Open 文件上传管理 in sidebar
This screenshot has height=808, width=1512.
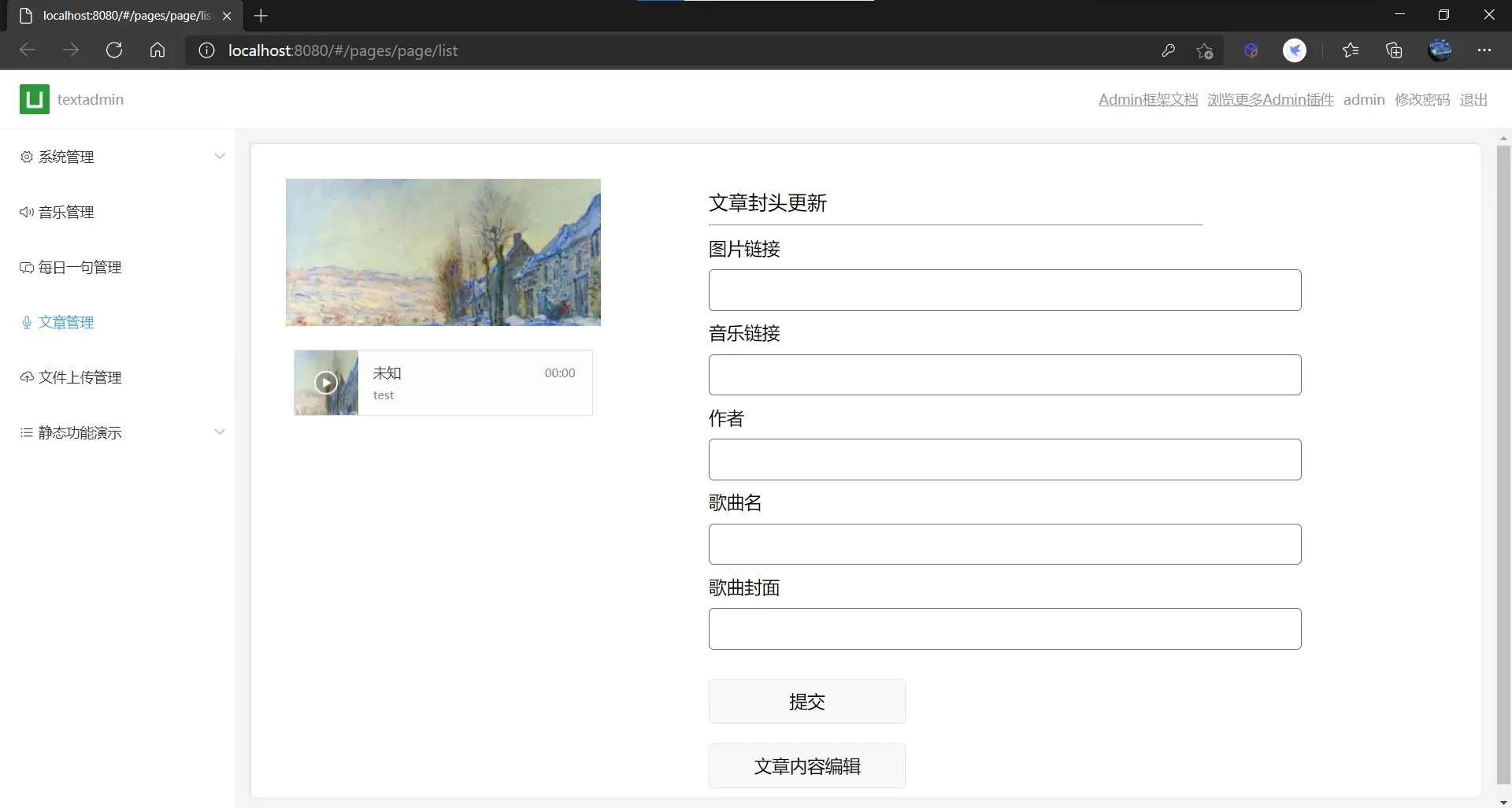(x=80, y=377)
